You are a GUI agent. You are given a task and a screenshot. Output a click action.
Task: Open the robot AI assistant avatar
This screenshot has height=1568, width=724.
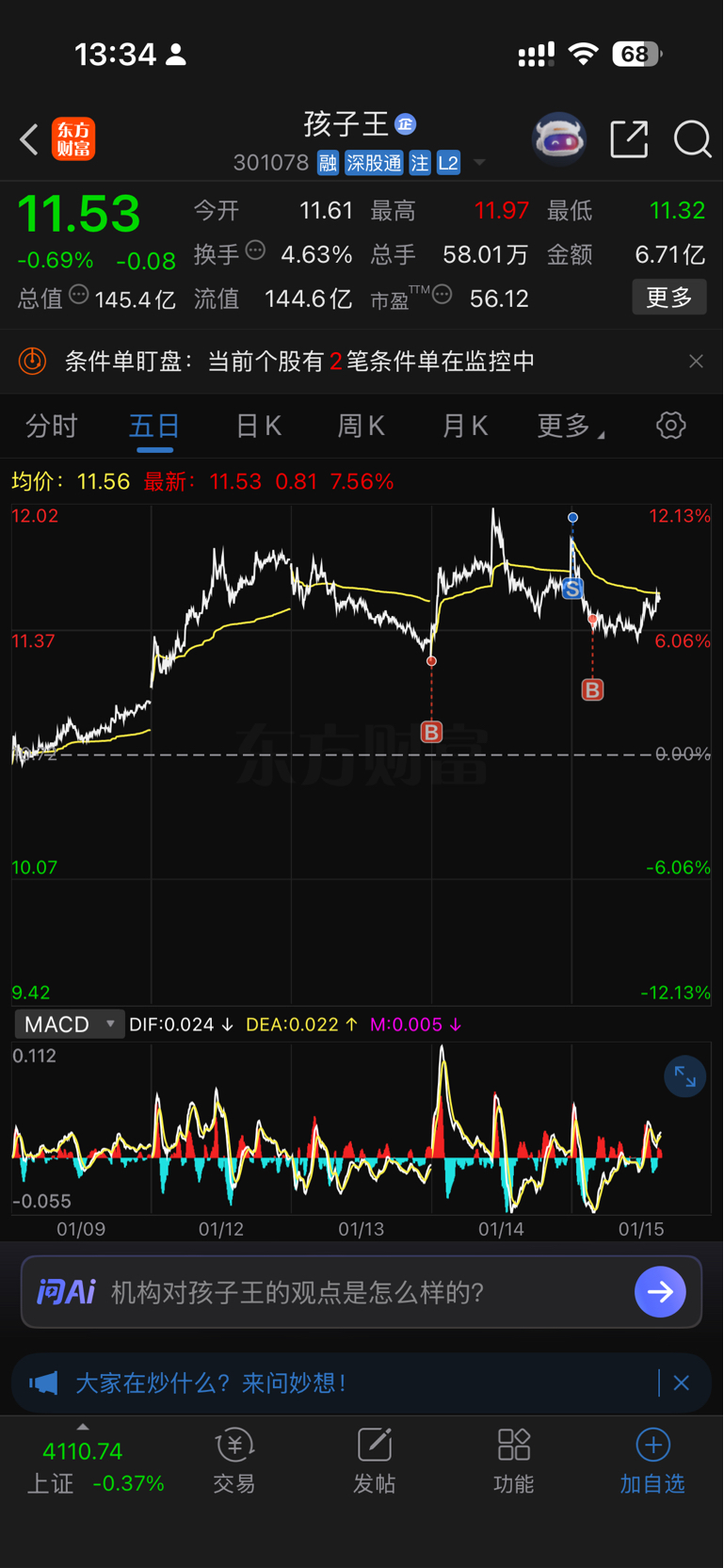[559, 139]
